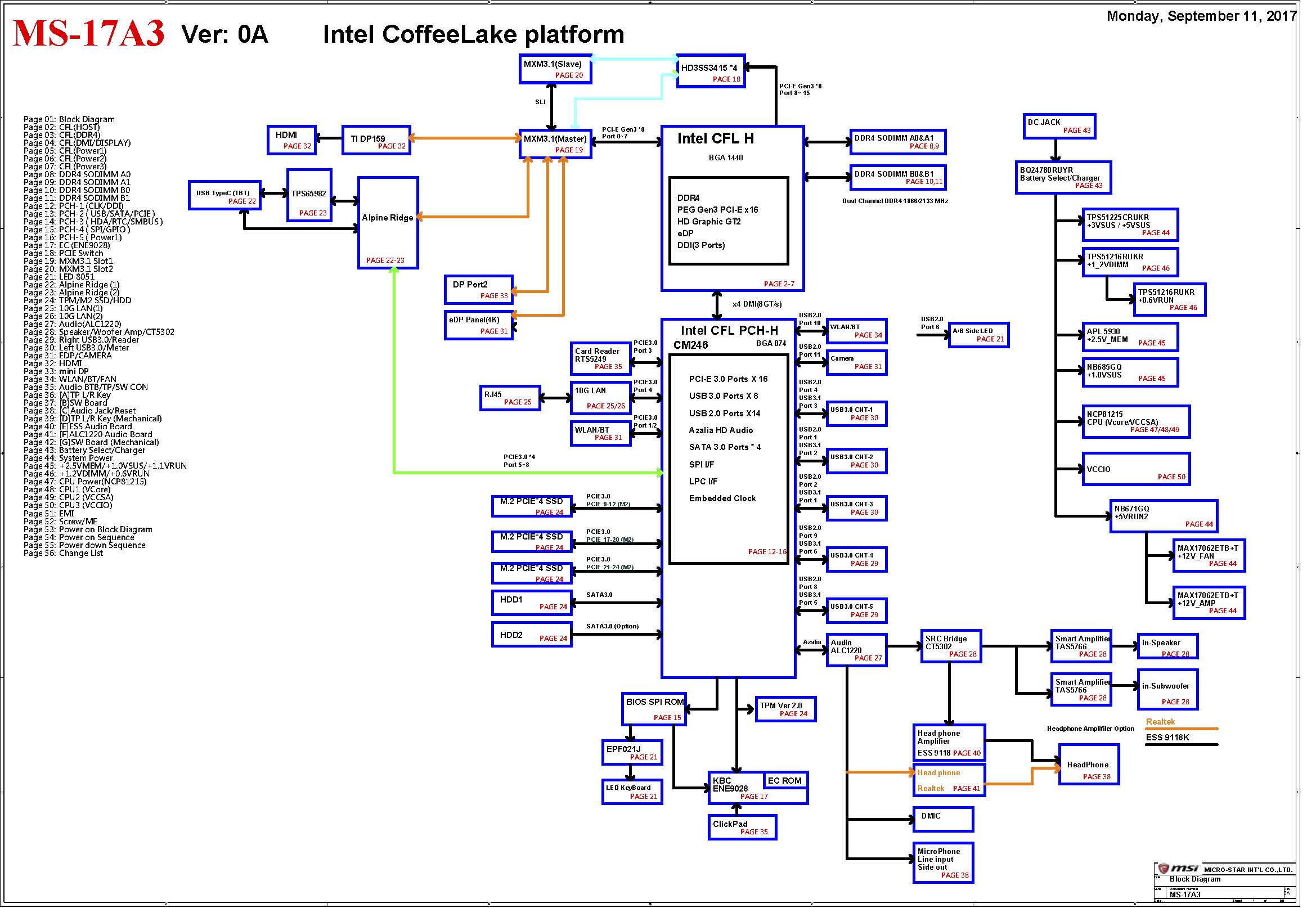Select the MAX17062ETB+T "+12V_FAN" block
1316x908 pixels.
(x=1209, y=555)
